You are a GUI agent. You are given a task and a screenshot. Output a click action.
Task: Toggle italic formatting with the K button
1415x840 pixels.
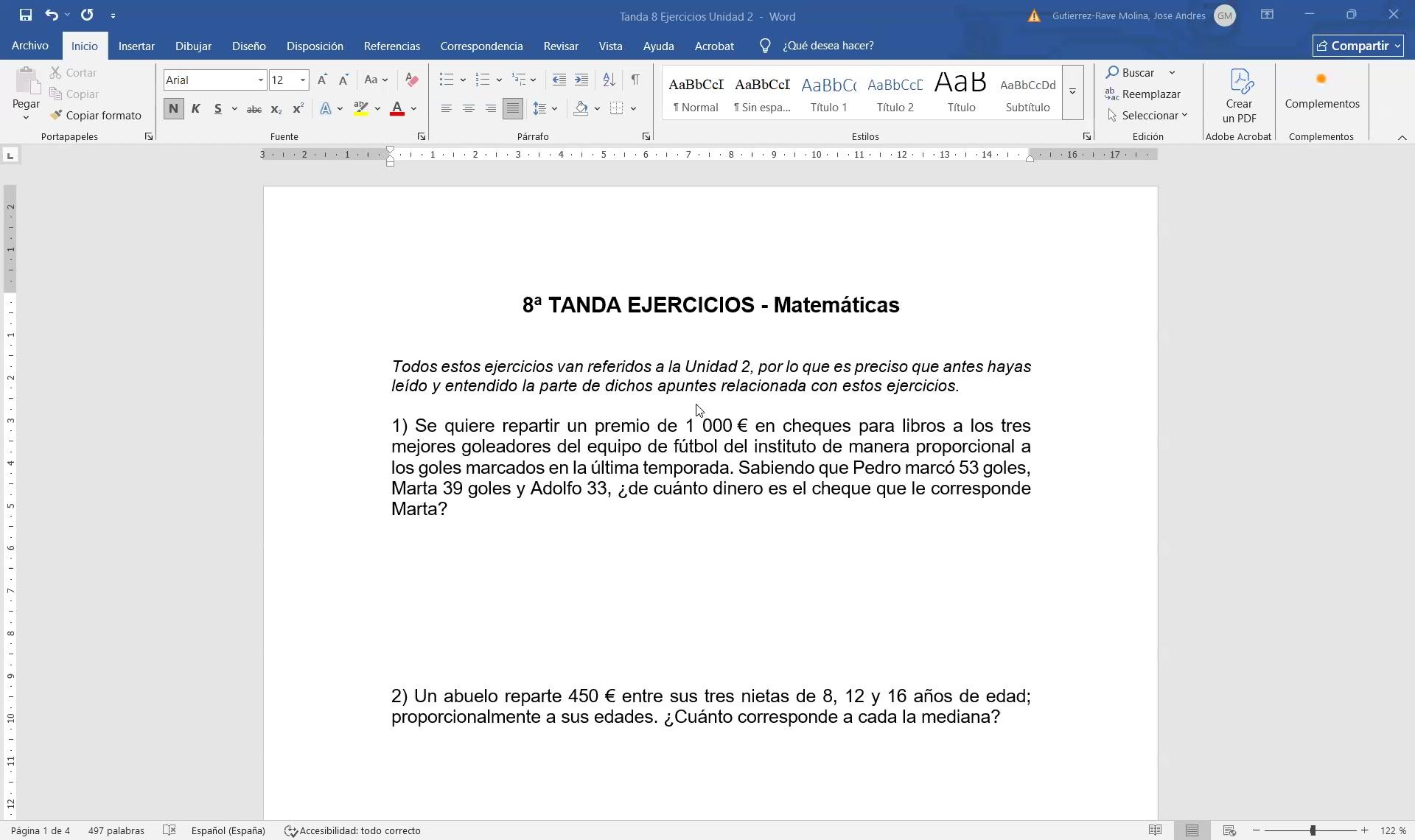pyautogui.click(x=195, y=109)
